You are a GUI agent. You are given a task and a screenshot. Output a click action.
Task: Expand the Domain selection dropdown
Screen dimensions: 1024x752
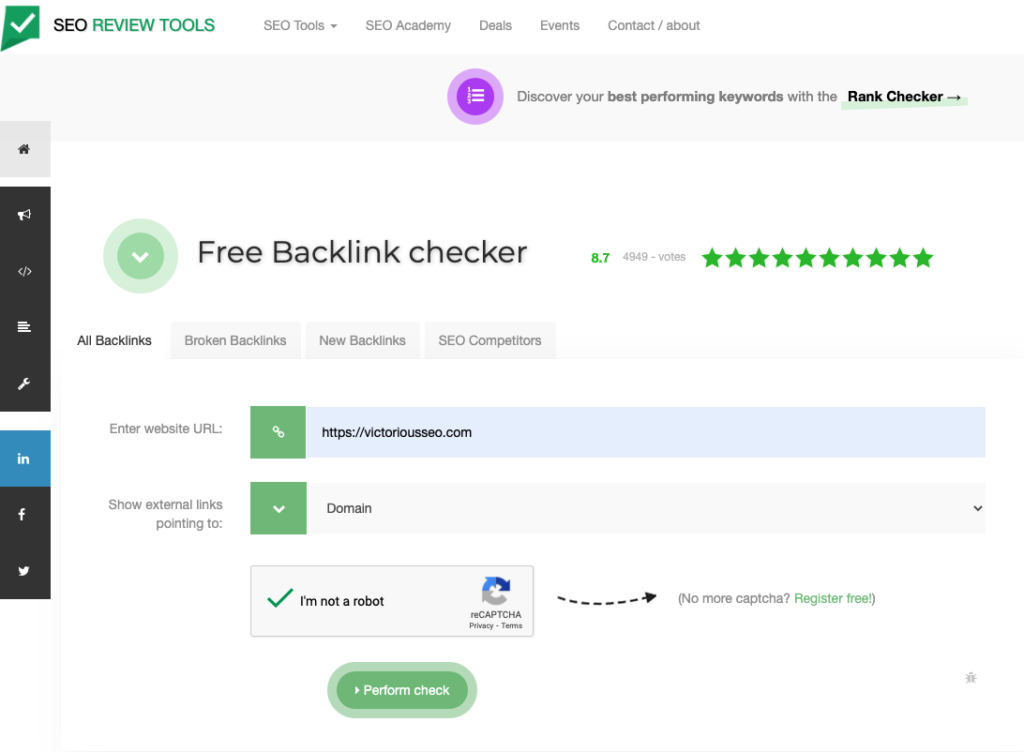click(645, 508)
